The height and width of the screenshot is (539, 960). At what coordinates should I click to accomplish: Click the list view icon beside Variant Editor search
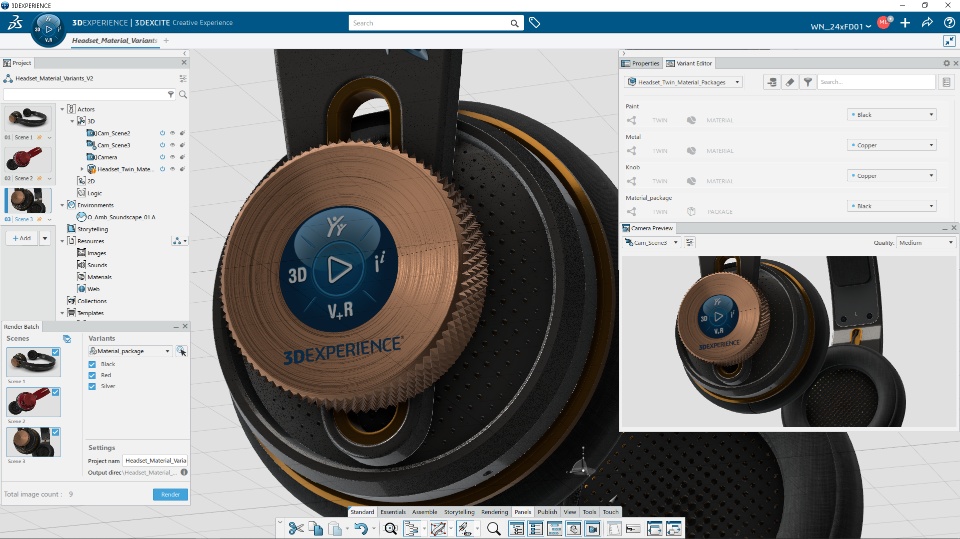(x=947, y=82)
